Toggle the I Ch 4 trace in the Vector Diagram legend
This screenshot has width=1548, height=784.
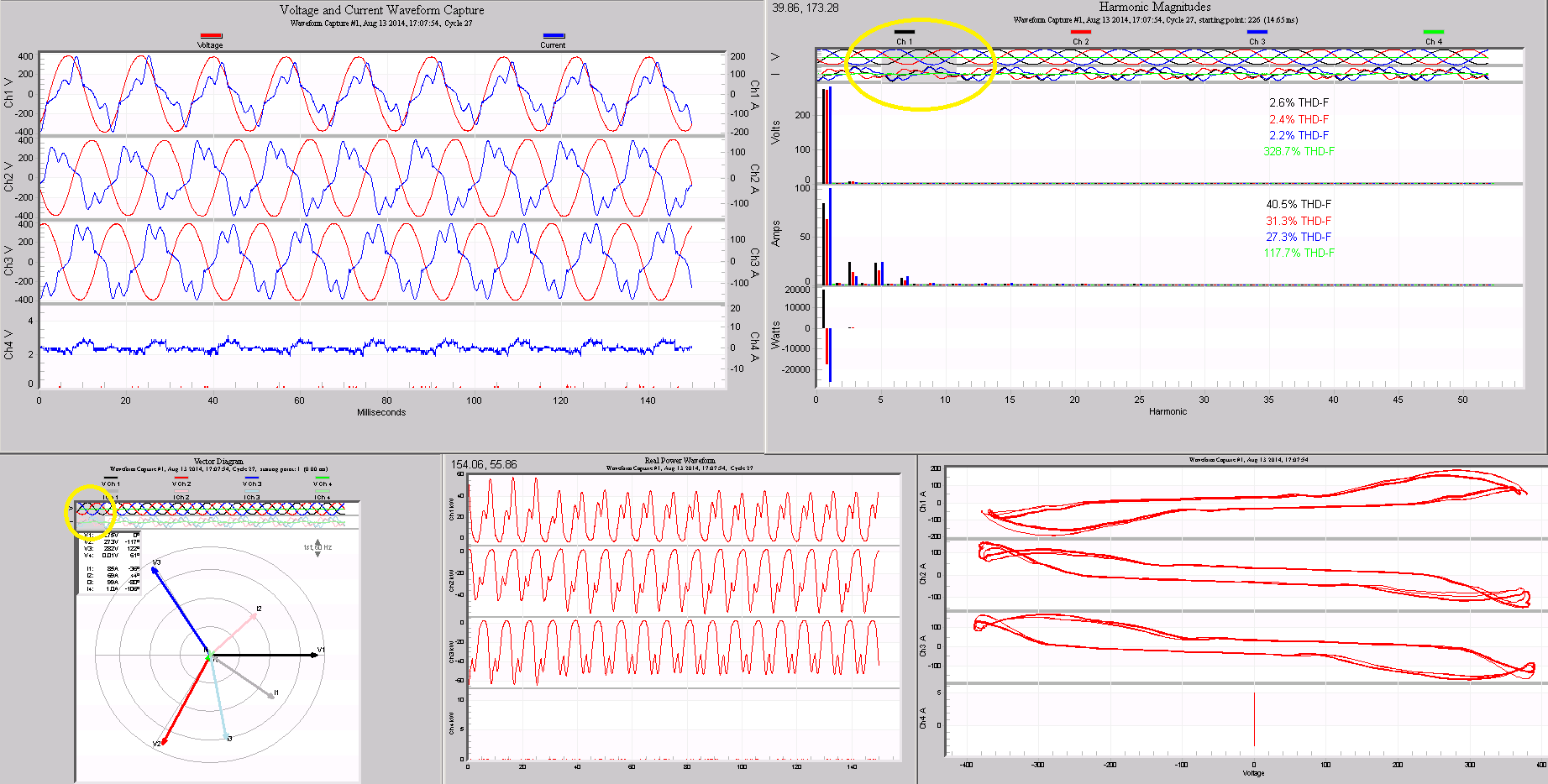tap(323, 491)
